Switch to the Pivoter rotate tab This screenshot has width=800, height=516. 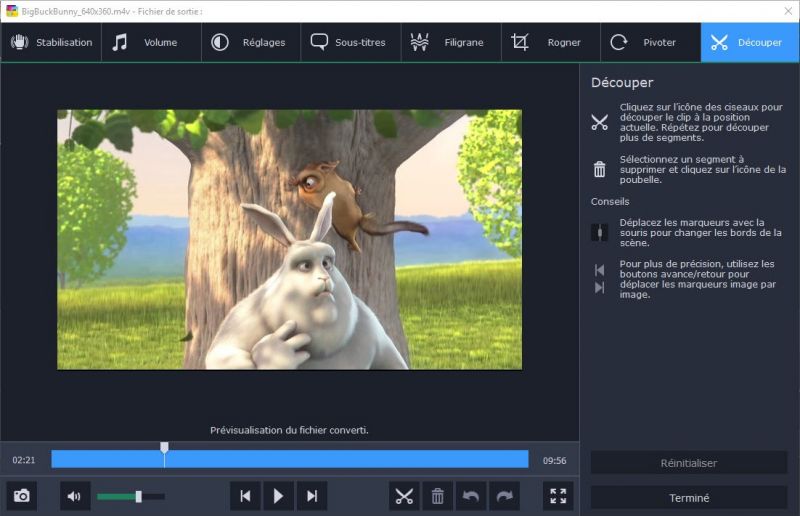tap(651, 42)
